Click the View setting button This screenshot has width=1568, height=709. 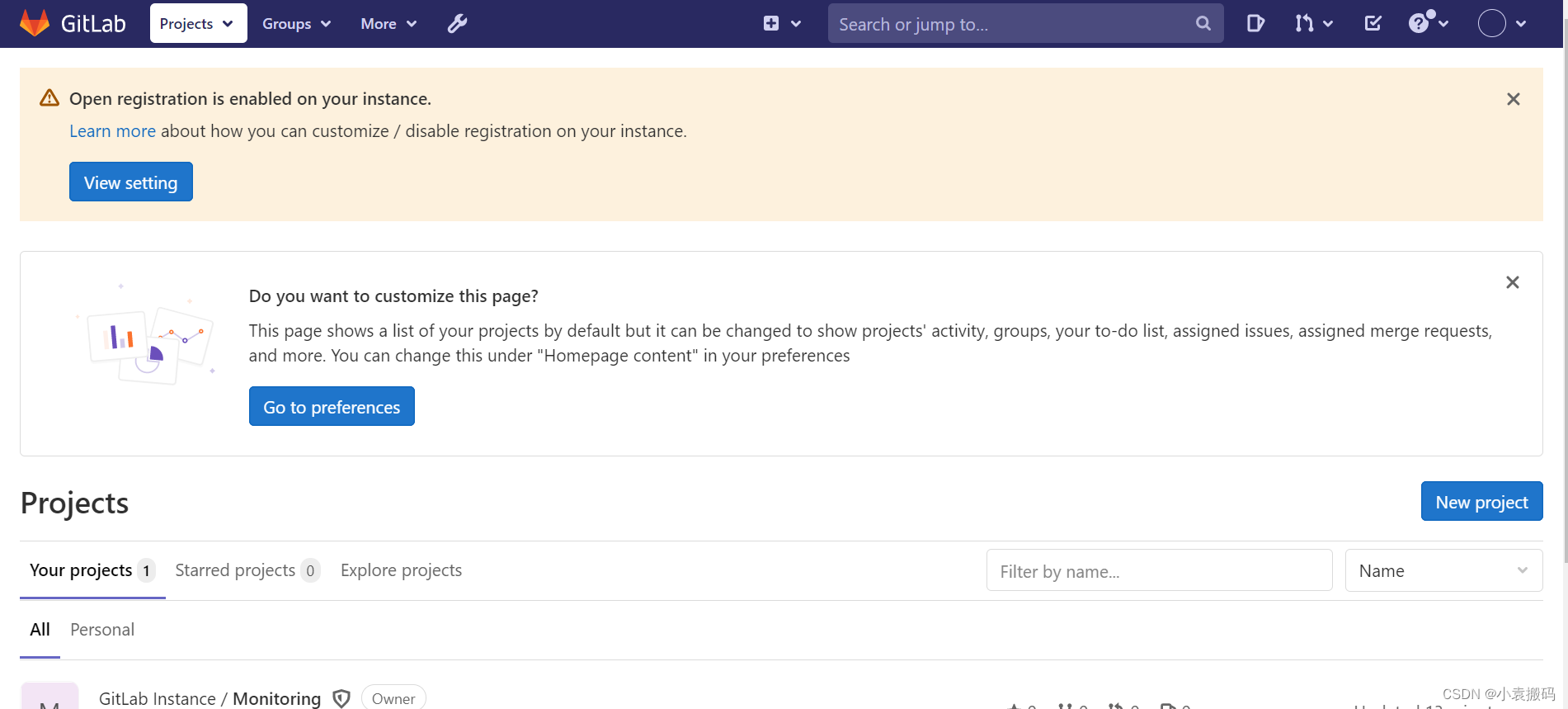(x=131, y=182)
